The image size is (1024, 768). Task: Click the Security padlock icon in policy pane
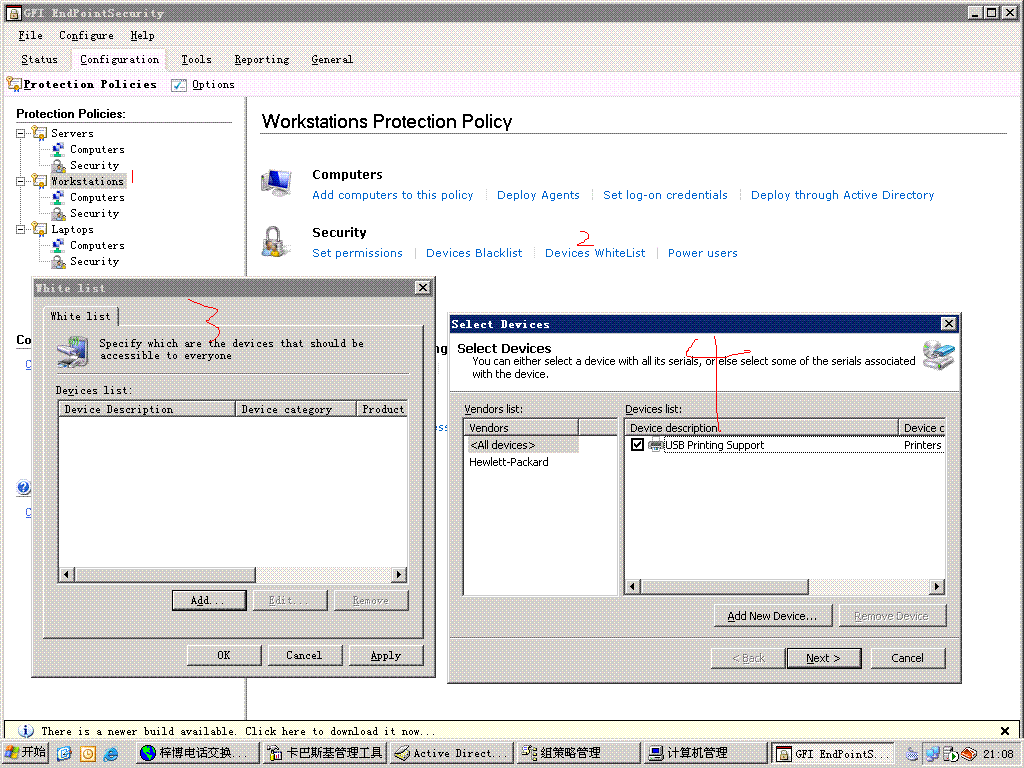tap(276, 242)
